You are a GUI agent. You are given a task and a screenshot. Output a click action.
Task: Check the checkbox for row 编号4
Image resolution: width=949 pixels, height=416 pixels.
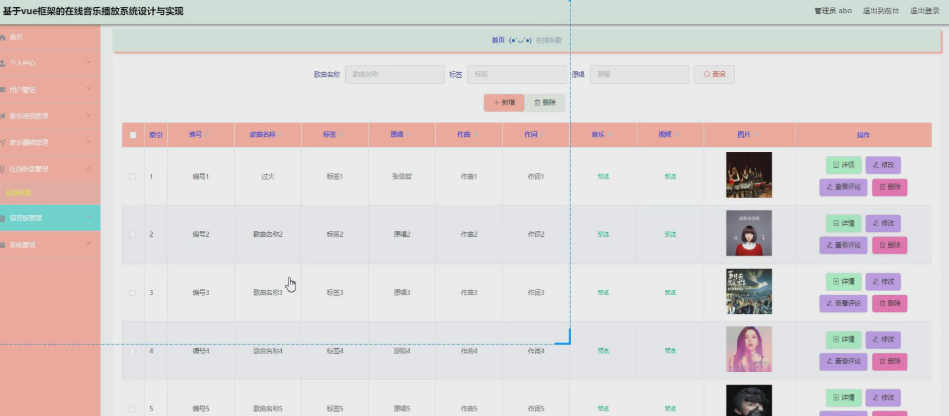click(x=133, y=351)
